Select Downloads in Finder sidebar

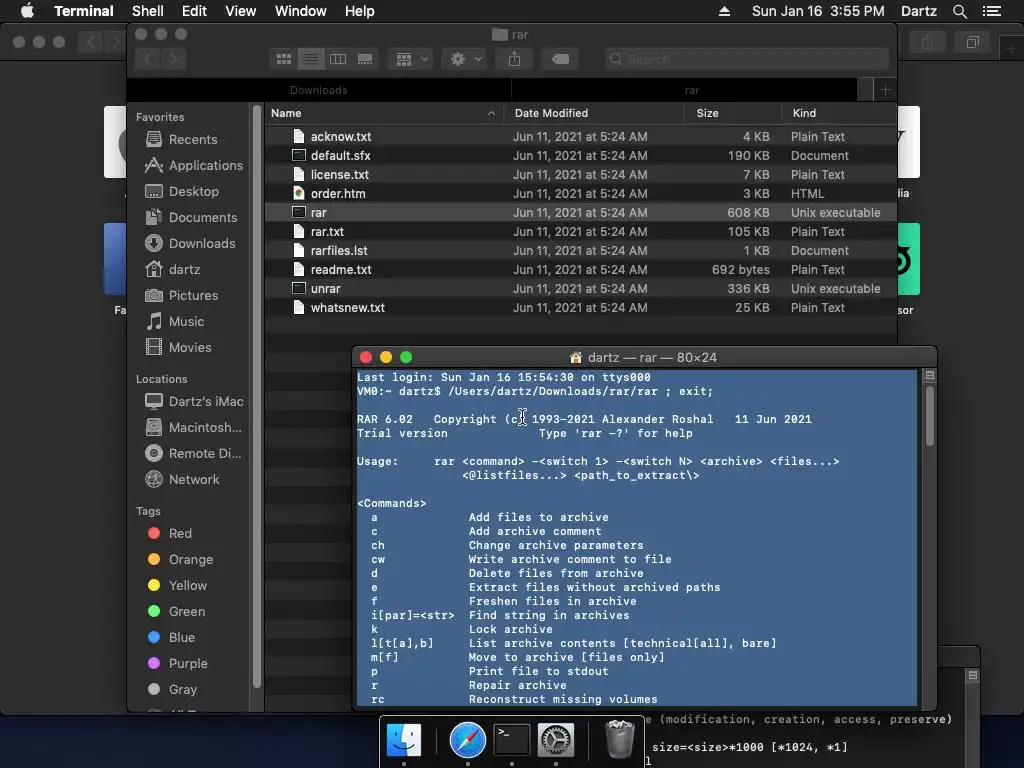pos(189,244)
